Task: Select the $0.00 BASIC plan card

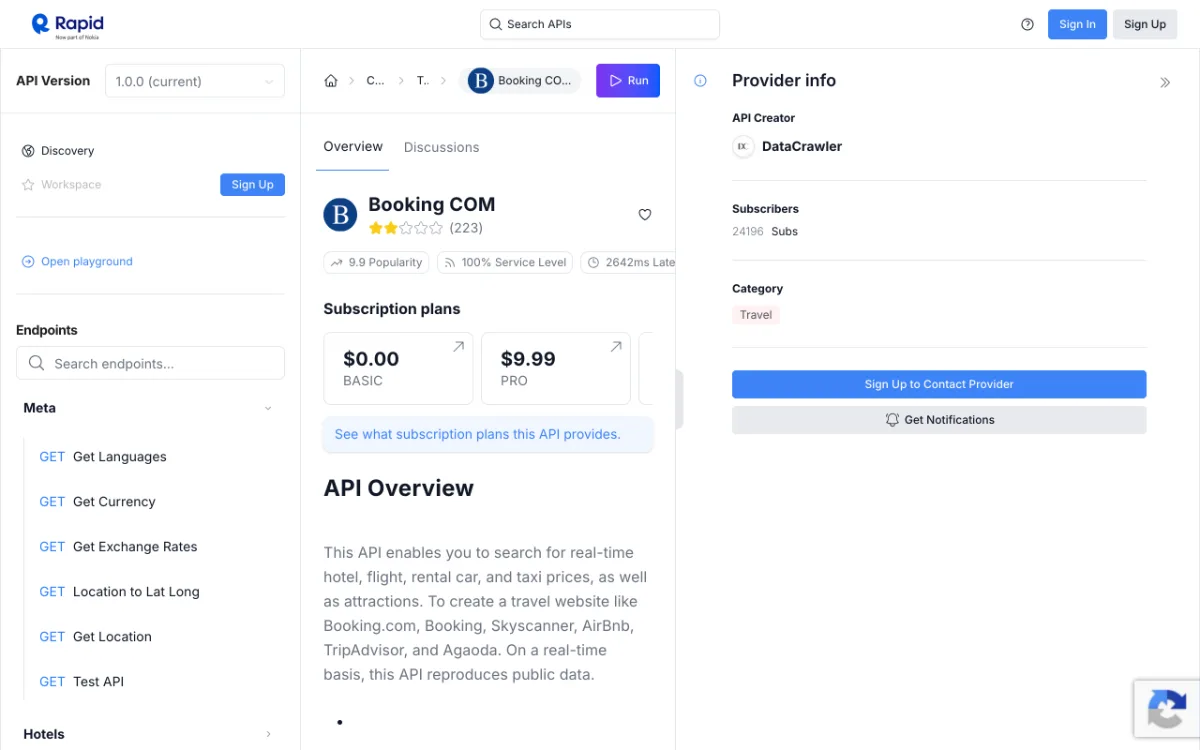Action: (x=398, y=368)
